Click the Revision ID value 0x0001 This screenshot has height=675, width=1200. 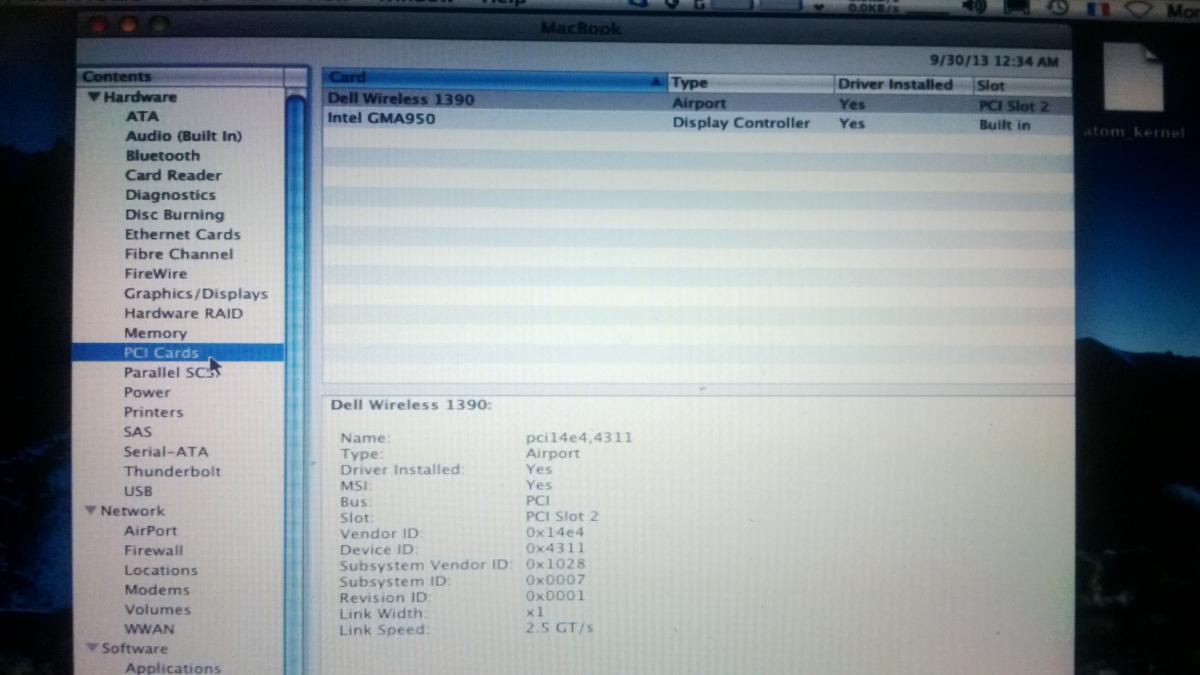click(555, 596)
